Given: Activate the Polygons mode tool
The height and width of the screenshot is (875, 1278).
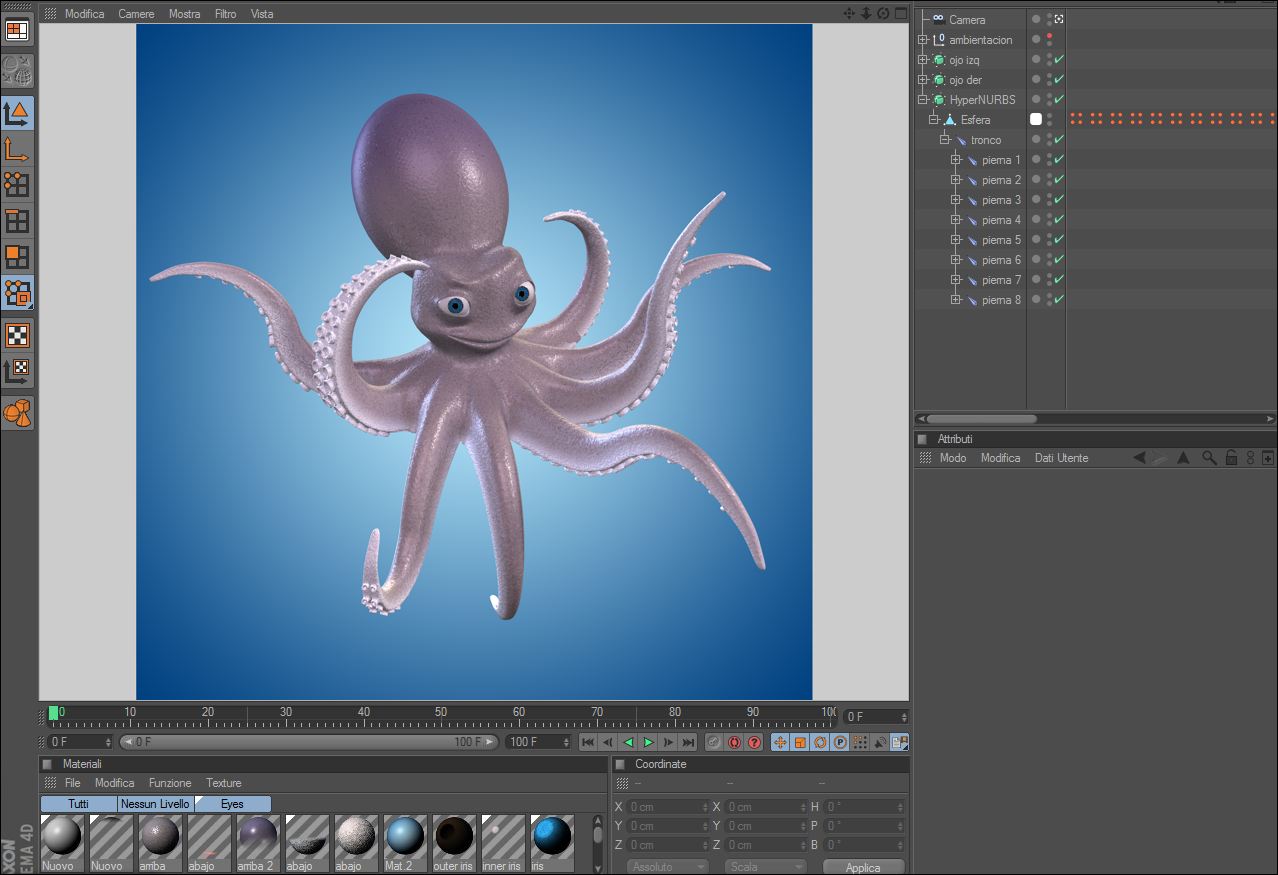Looking at the screenshot, I should (17, 257).
